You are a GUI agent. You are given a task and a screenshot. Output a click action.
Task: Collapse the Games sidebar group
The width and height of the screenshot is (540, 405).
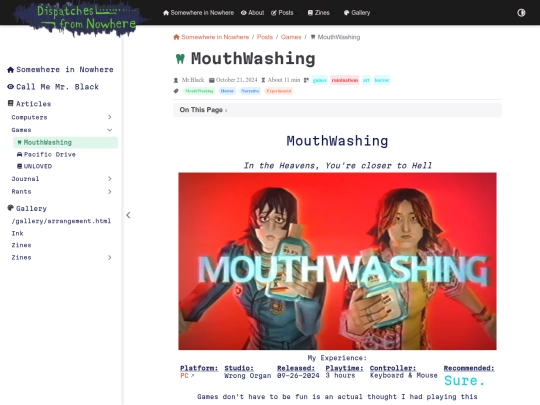pyautogui.click(x=61, y=130)
